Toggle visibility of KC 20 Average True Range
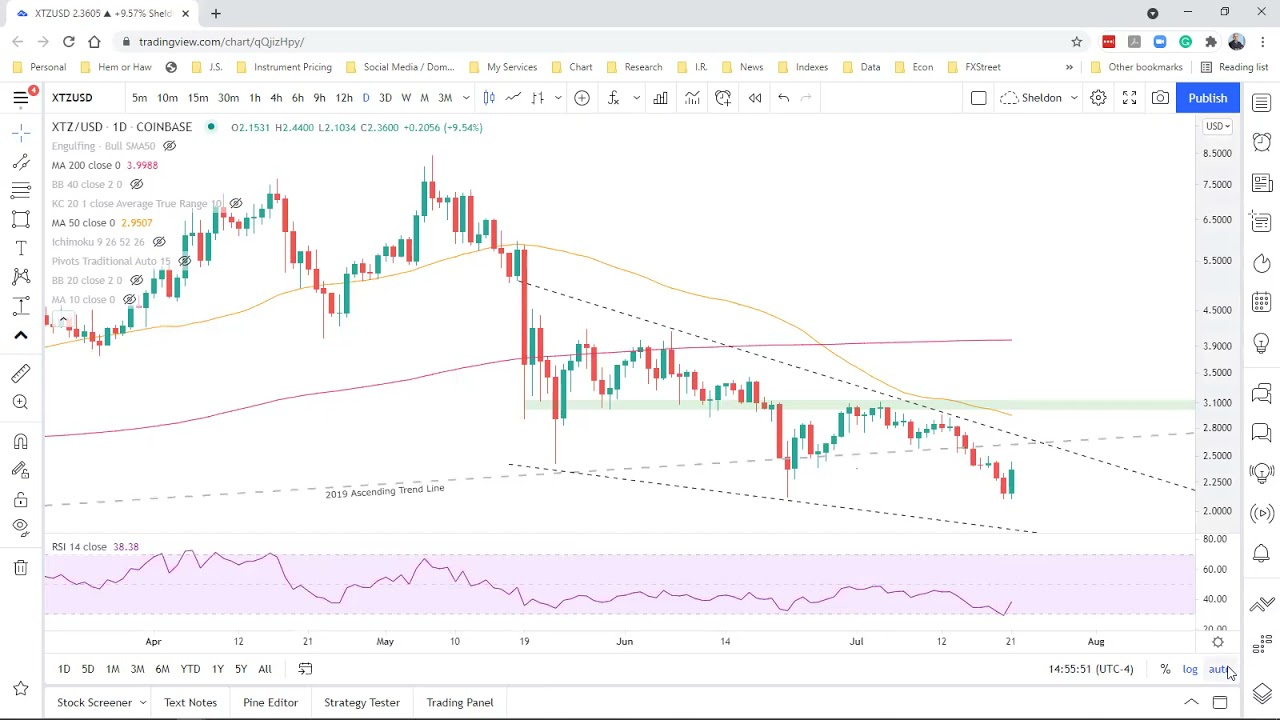Viewport: 1280px width, 720px height. 236,203
